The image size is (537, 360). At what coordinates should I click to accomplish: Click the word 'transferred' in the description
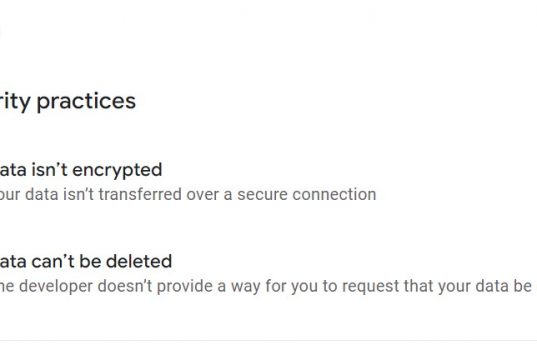[x=140, y=195]
